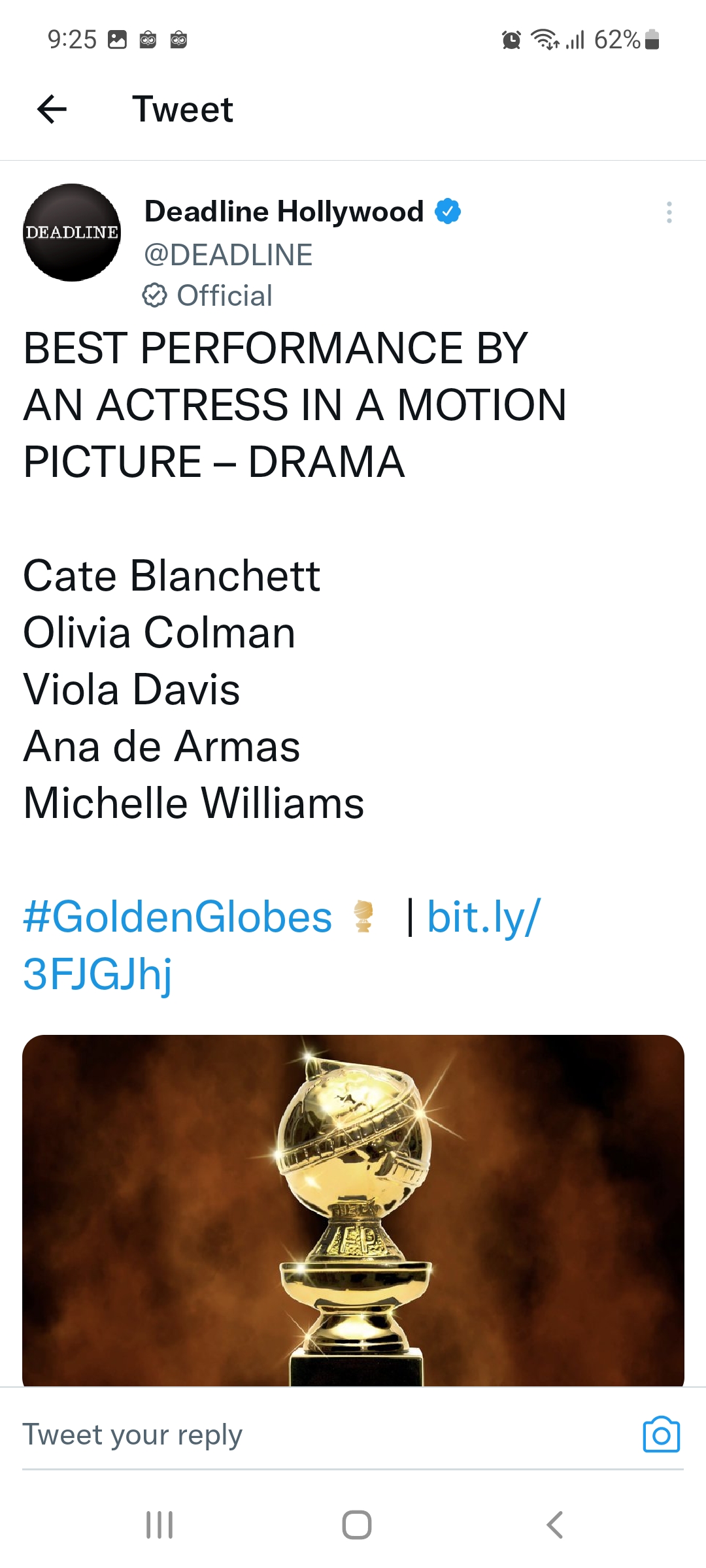The height and width of the screenshot is (1568, 706).
Task: Tap the battery indicator in status bar
Action: 652,41
